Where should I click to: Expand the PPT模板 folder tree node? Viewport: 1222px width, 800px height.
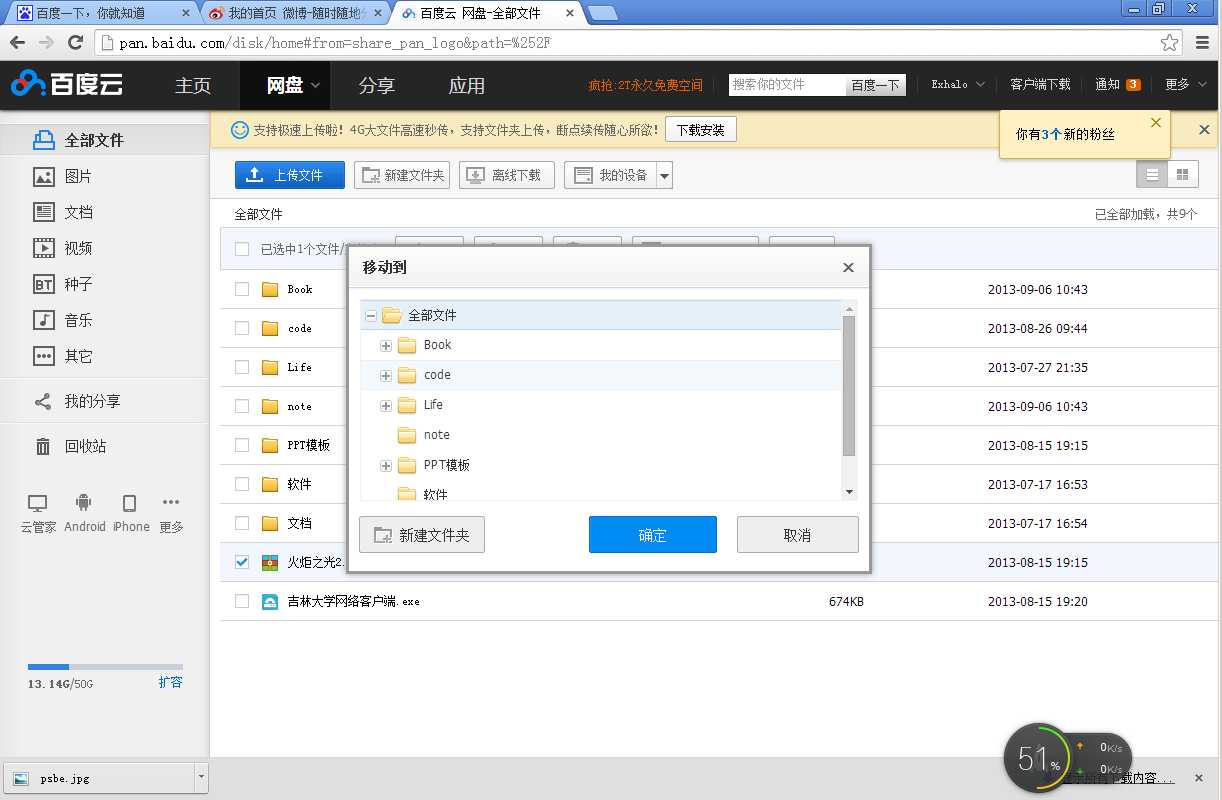click(x=386, y=465)
